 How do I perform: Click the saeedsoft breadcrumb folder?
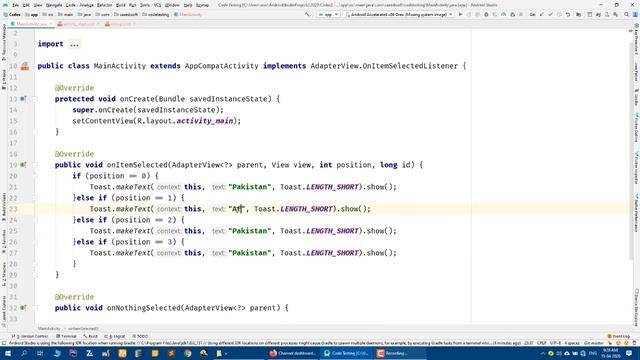[126, 14]
